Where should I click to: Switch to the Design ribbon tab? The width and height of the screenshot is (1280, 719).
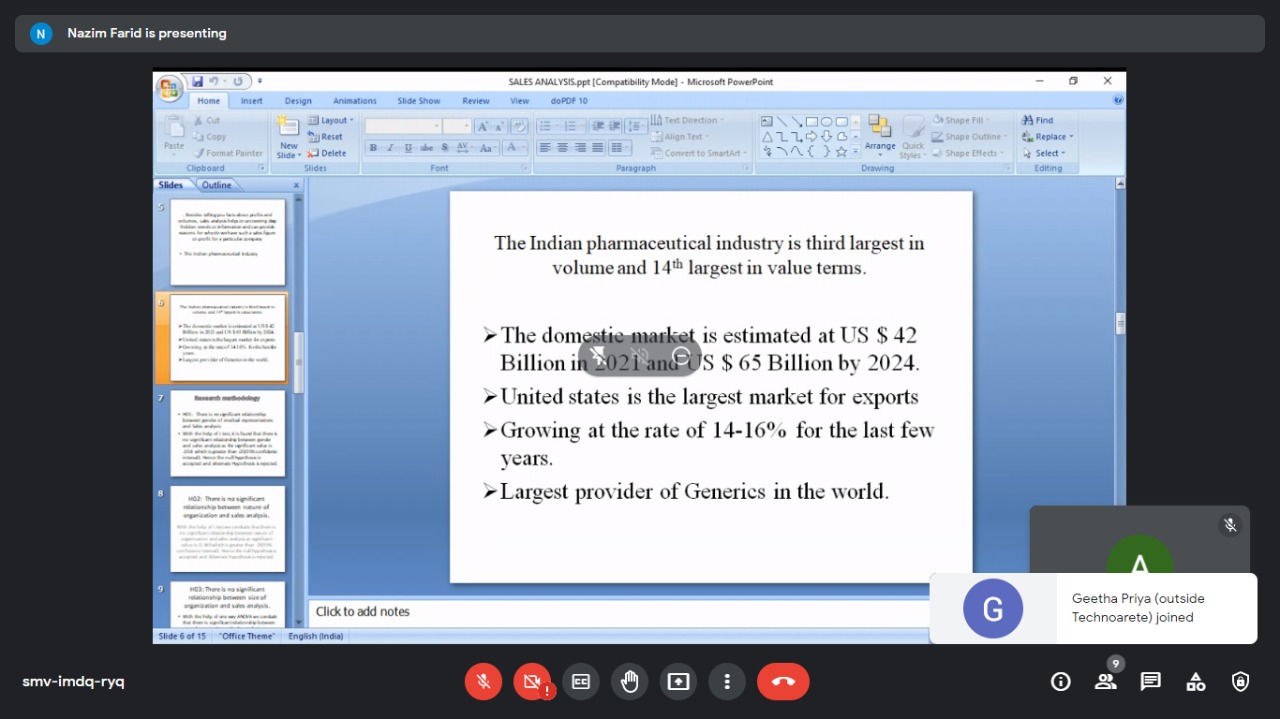[298, 101]
